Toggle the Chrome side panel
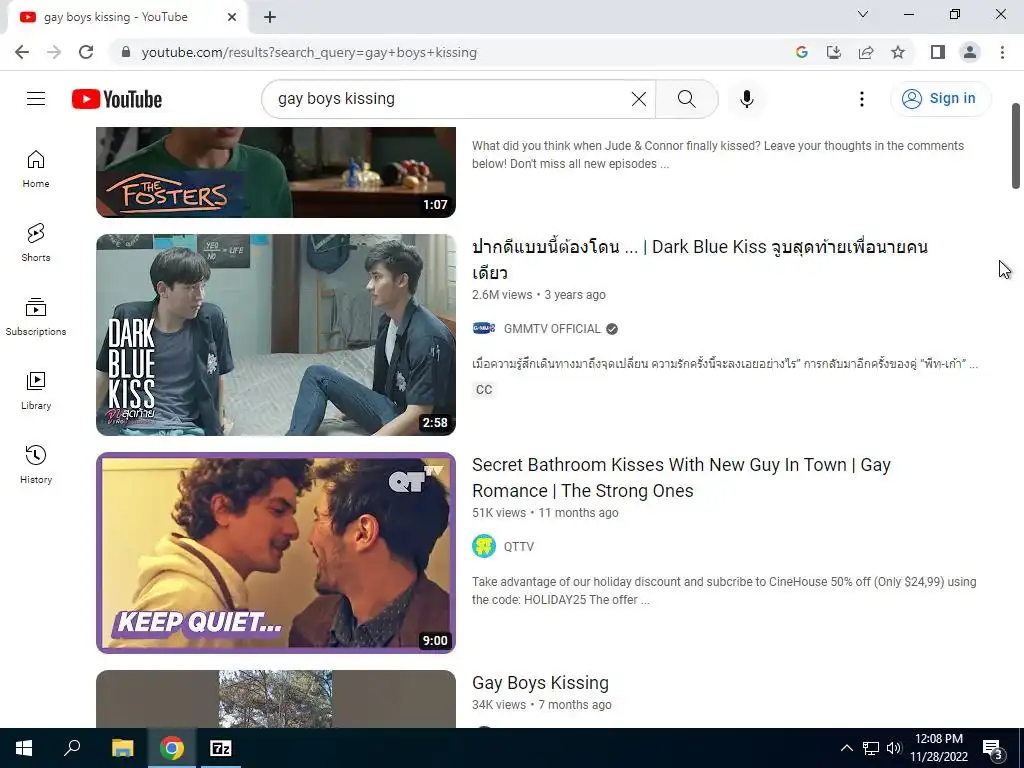The width and height of the screenshot is (1024, 768). (x=938, y=52)
